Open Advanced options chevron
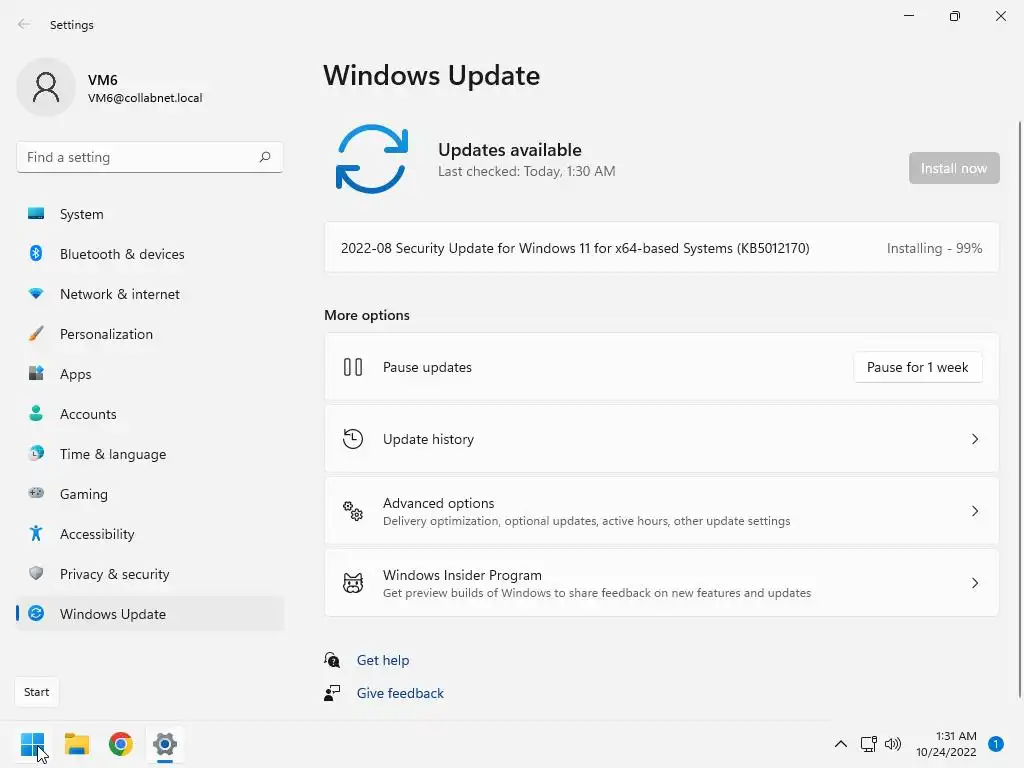 coord(974,511)
